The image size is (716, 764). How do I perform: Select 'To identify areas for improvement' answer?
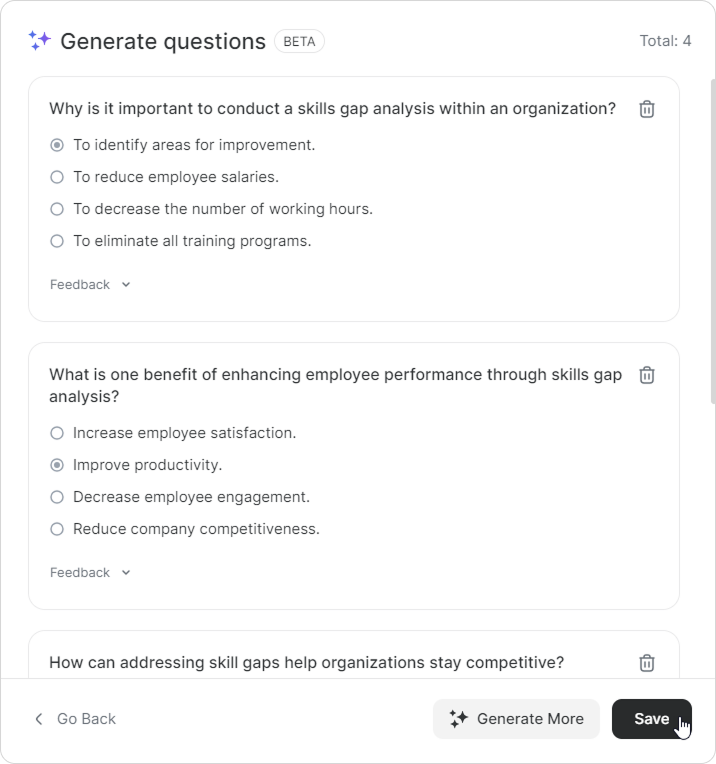click(x=57, y=145)
